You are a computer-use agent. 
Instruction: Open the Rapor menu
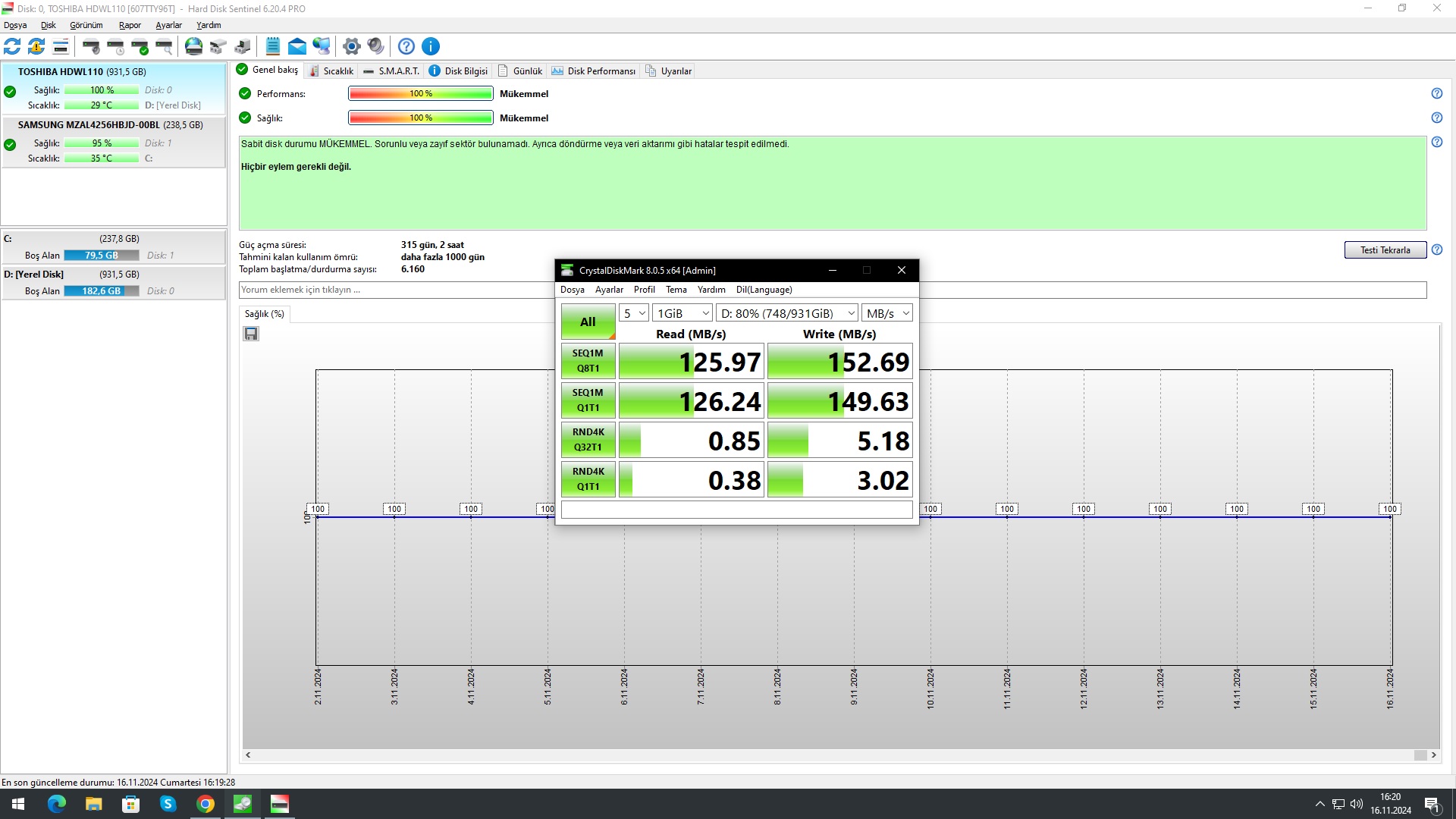[x=130, y=25]
